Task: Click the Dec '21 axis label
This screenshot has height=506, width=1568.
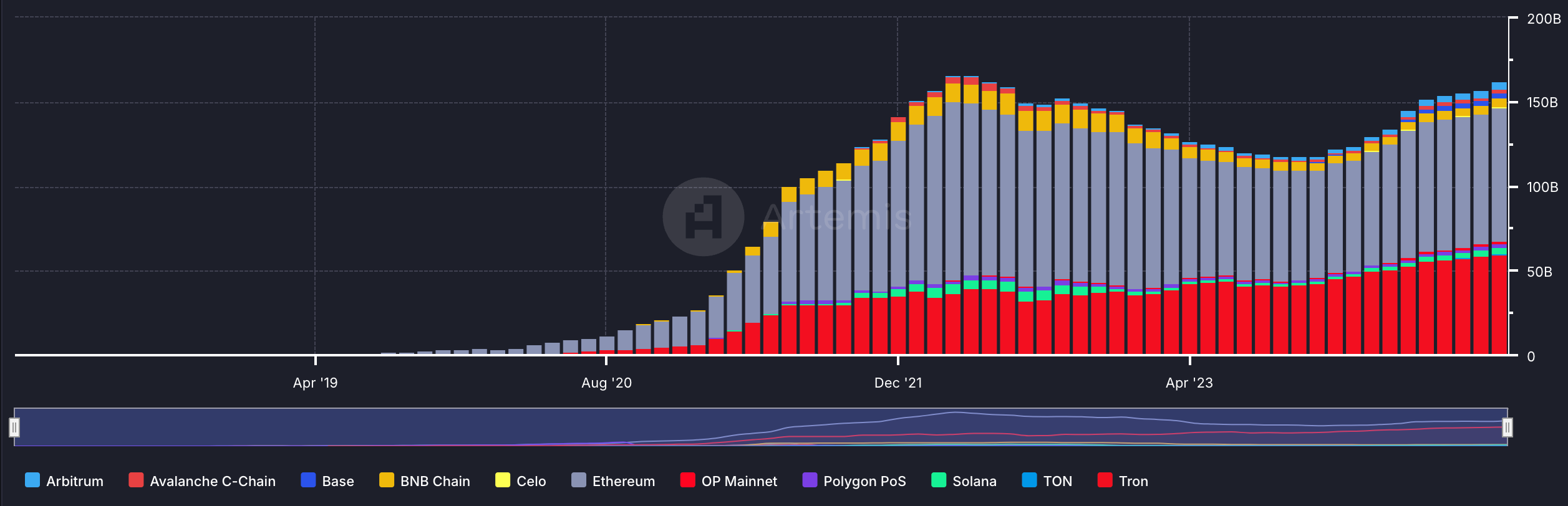Action: [898, 383]
